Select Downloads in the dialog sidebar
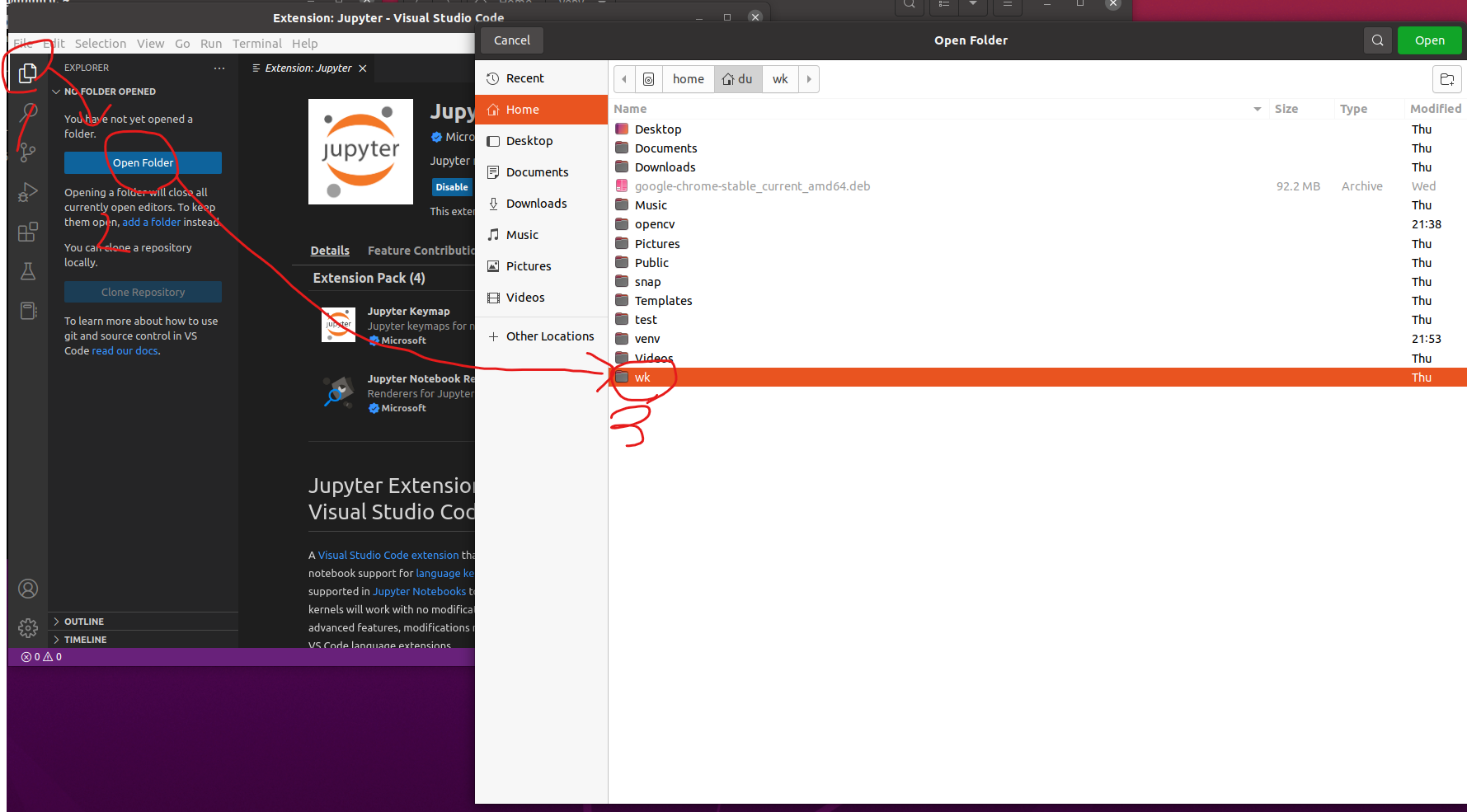Screen dimensions: 1467x812 pos(541,204)
